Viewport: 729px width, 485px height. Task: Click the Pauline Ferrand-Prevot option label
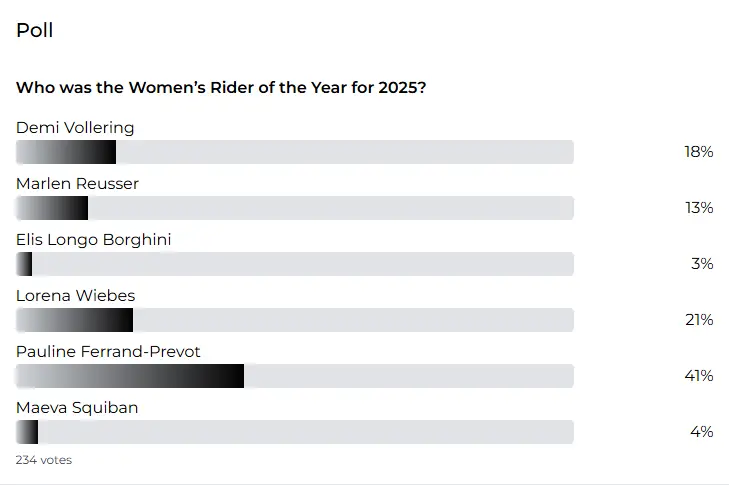[108, 352]
